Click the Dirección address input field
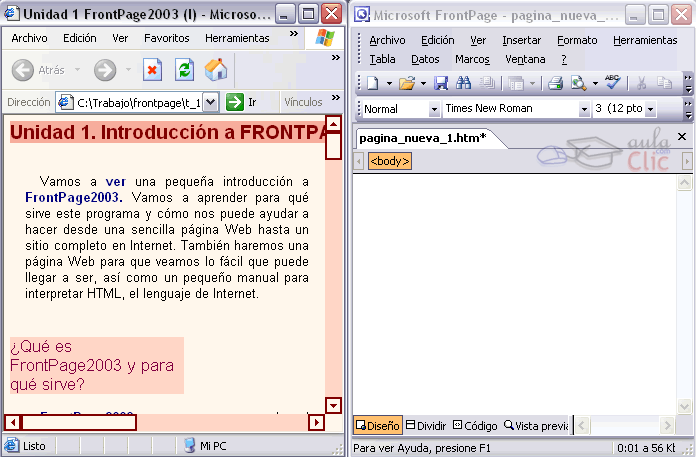Viewport: 696px width, 457px height. (137, 102)
